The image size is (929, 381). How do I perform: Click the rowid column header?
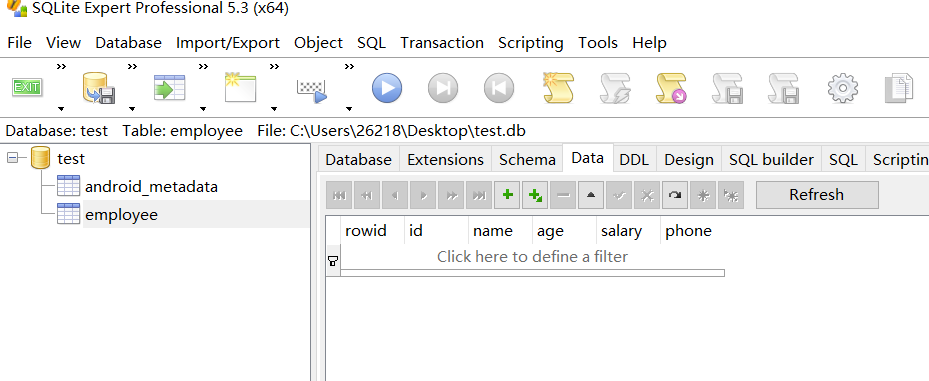(373, 230)
